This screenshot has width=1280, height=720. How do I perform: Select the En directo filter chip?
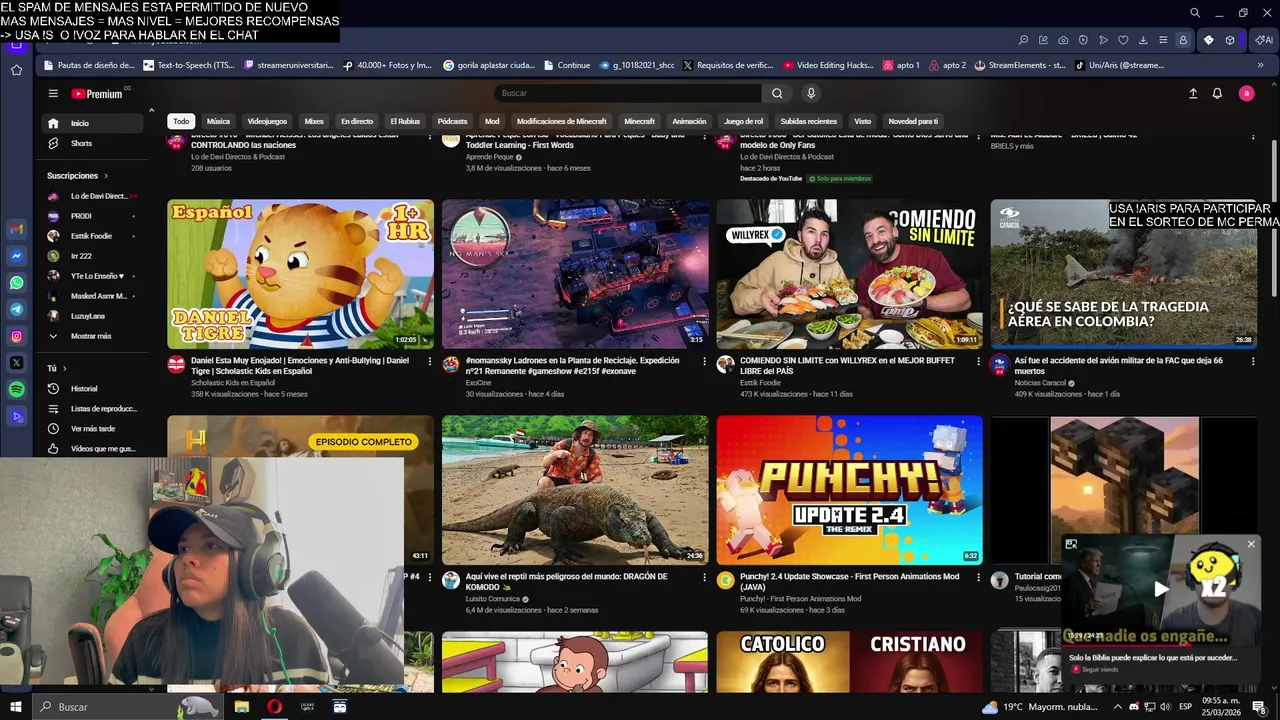[x=357, y=121]
